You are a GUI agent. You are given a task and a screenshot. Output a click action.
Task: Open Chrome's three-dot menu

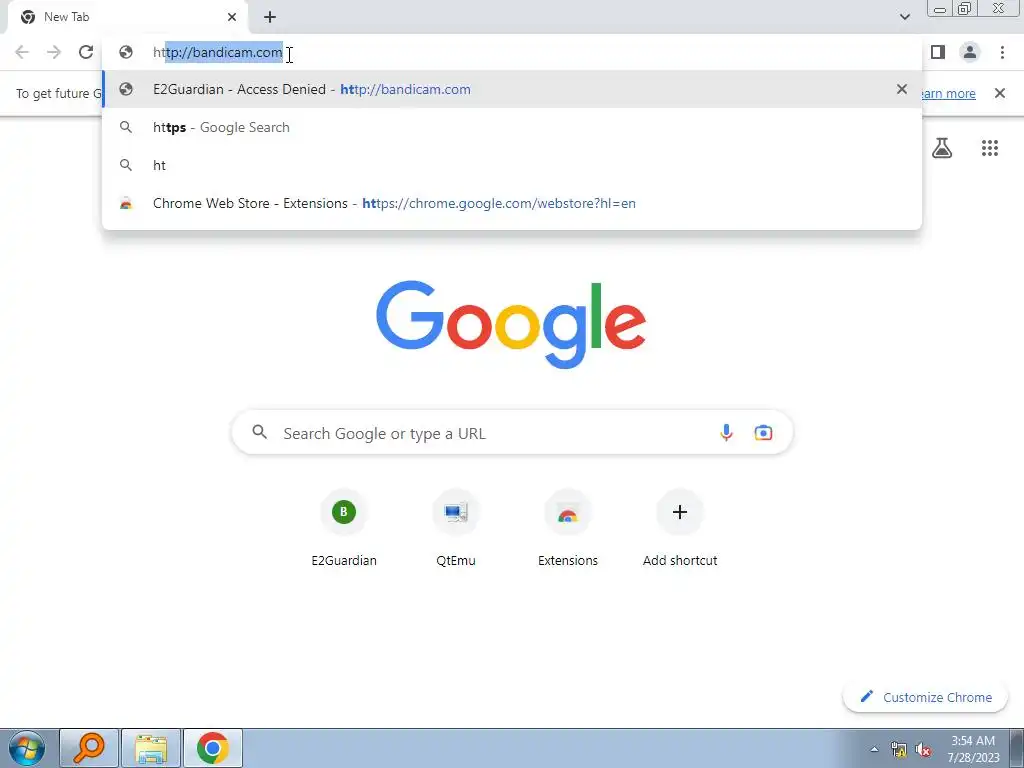(x=1002, y=52)
